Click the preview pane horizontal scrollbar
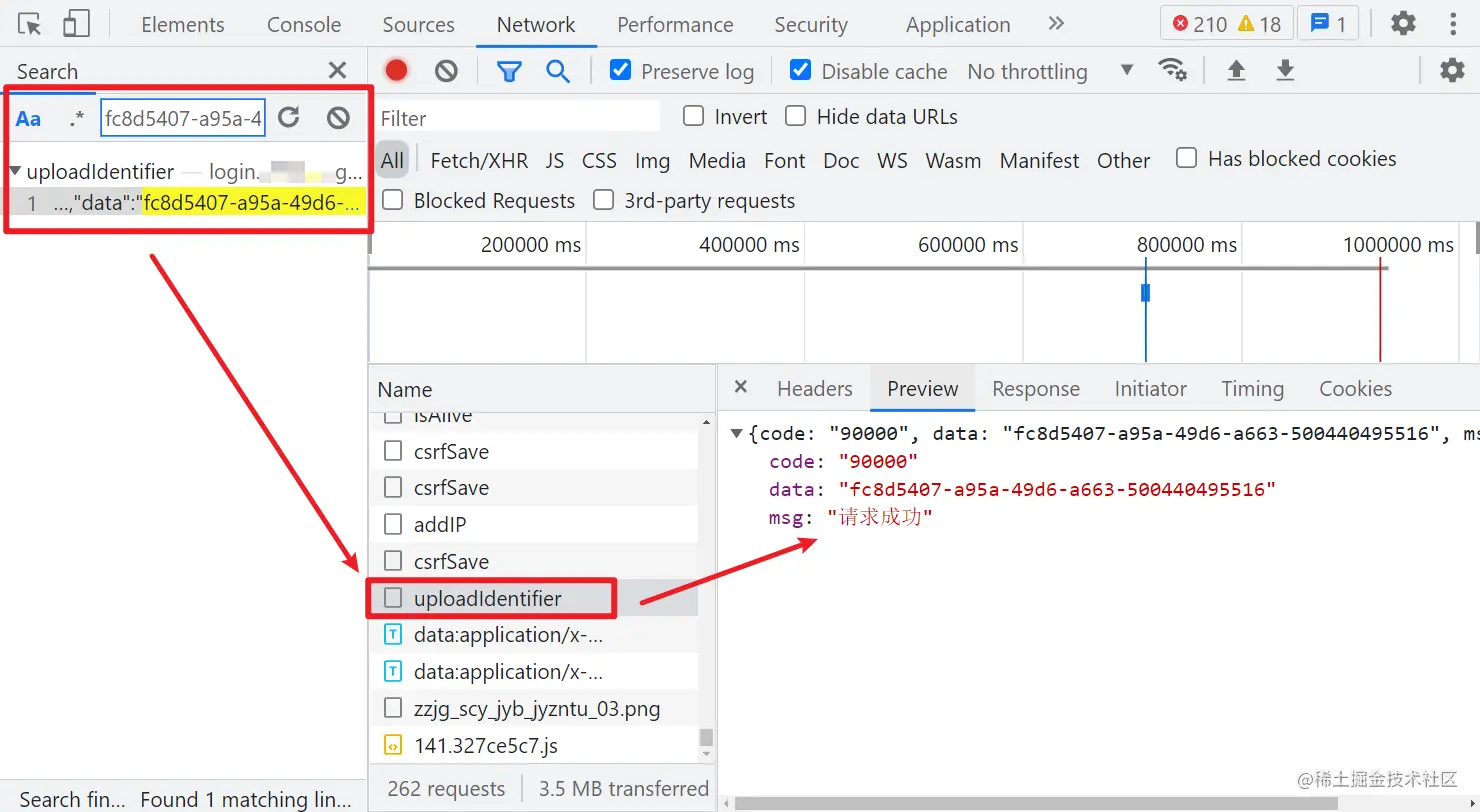The image size is (1480, 812). coord(1035,803)
